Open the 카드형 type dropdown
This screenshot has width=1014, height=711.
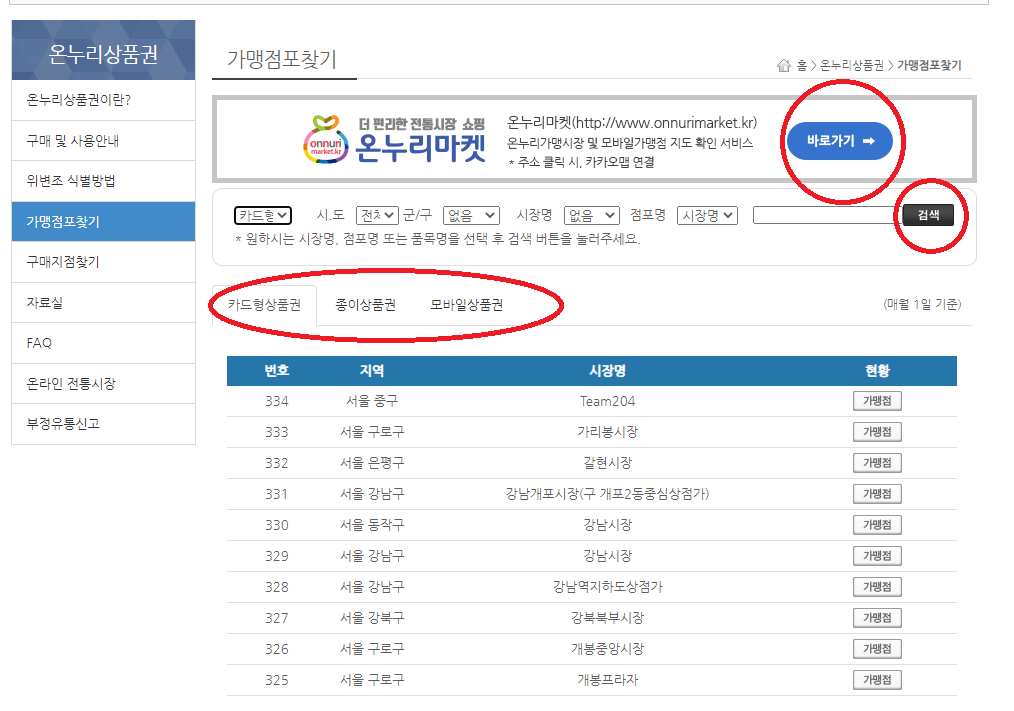(x=263, y=215)
